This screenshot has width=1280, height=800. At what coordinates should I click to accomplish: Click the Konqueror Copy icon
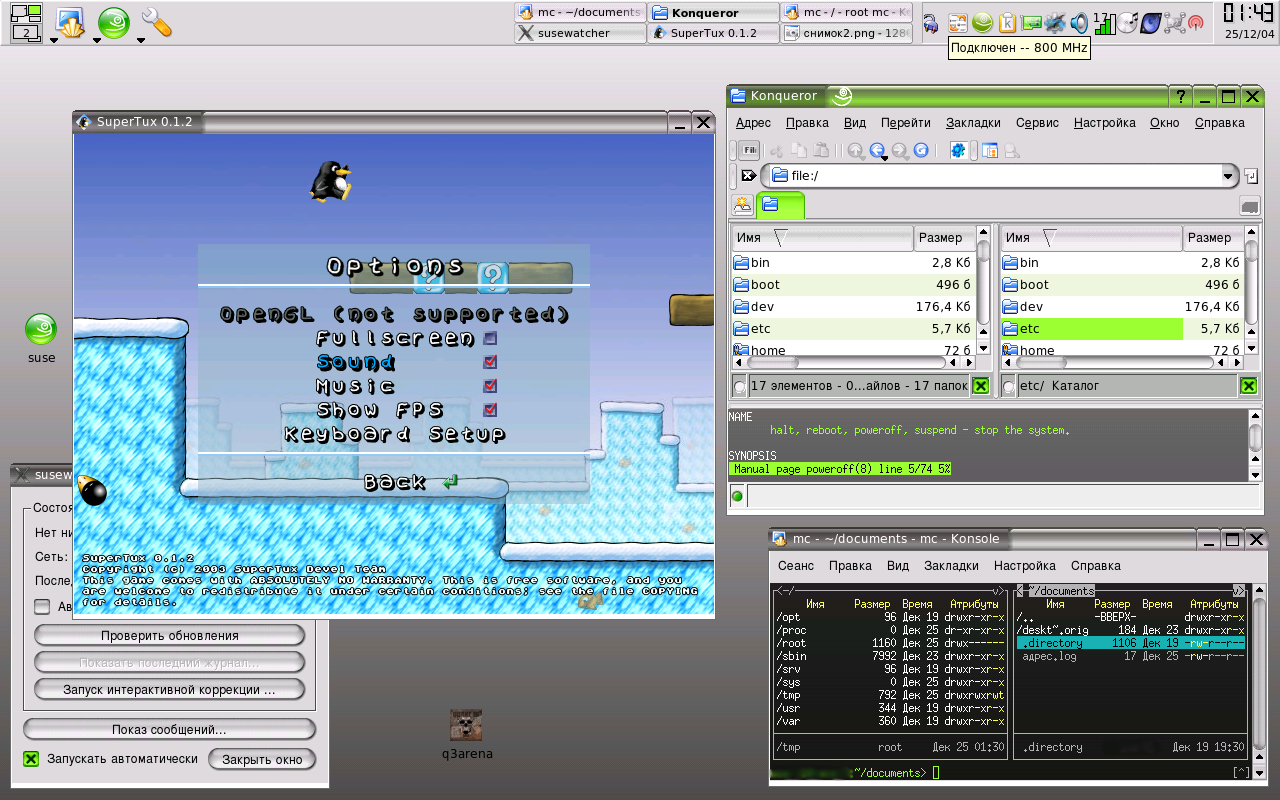pos(799,151)
